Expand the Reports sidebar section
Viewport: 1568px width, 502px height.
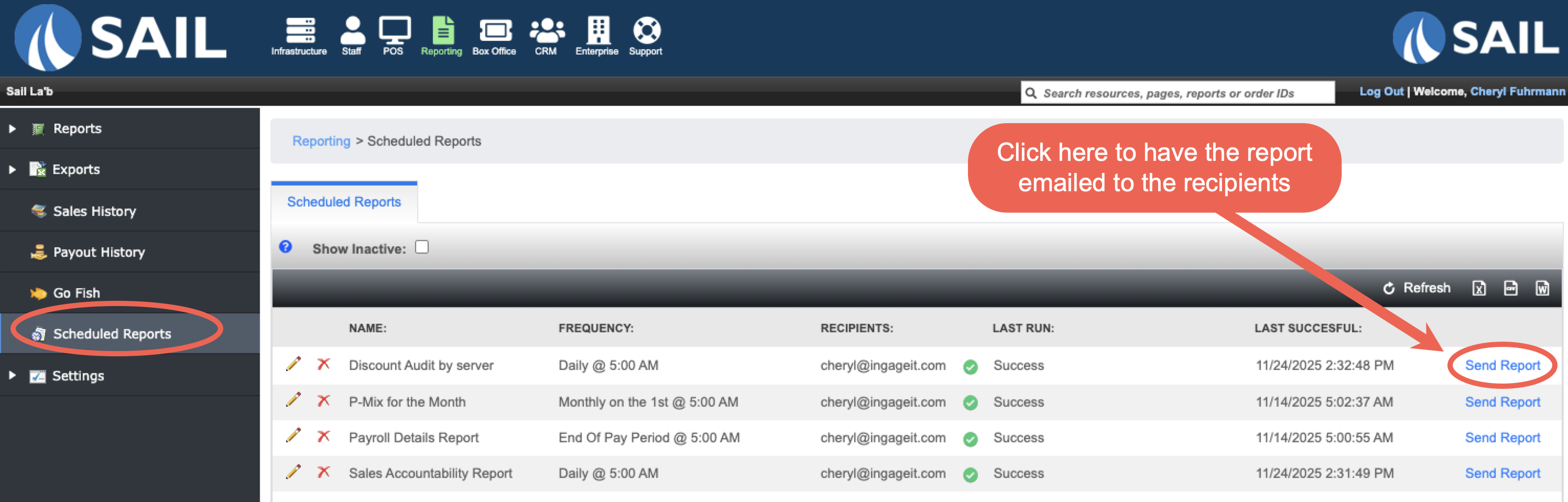(x=12, y=129)
